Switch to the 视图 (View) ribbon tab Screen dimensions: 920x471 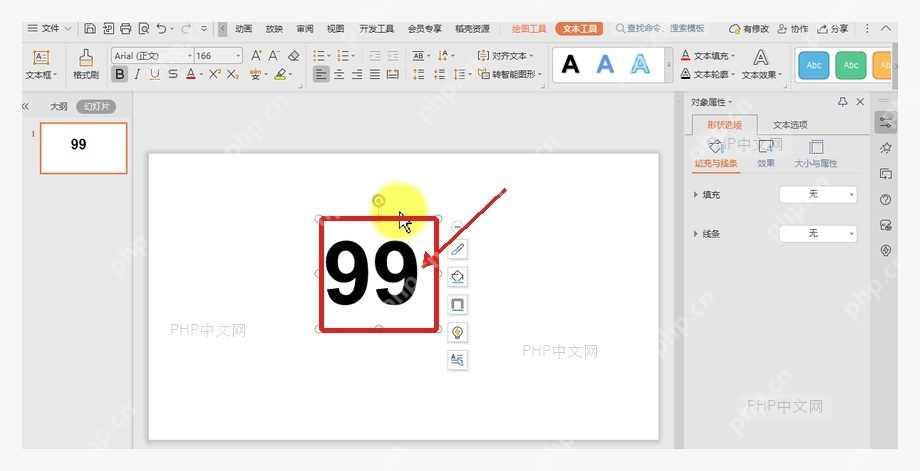click(335, 28)
